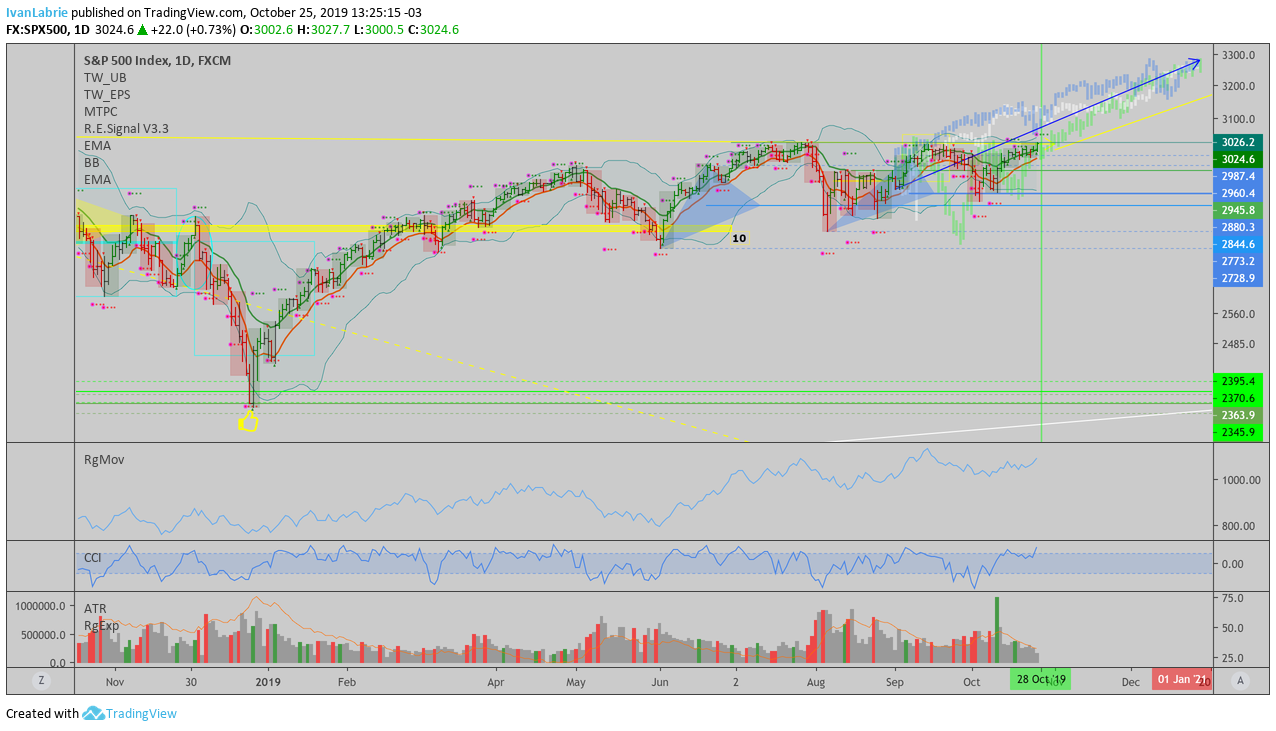Screen dimensions: 1276x731
Task: Click the 01 Jan '20 red date marker
Action: tap(1182, 681)
